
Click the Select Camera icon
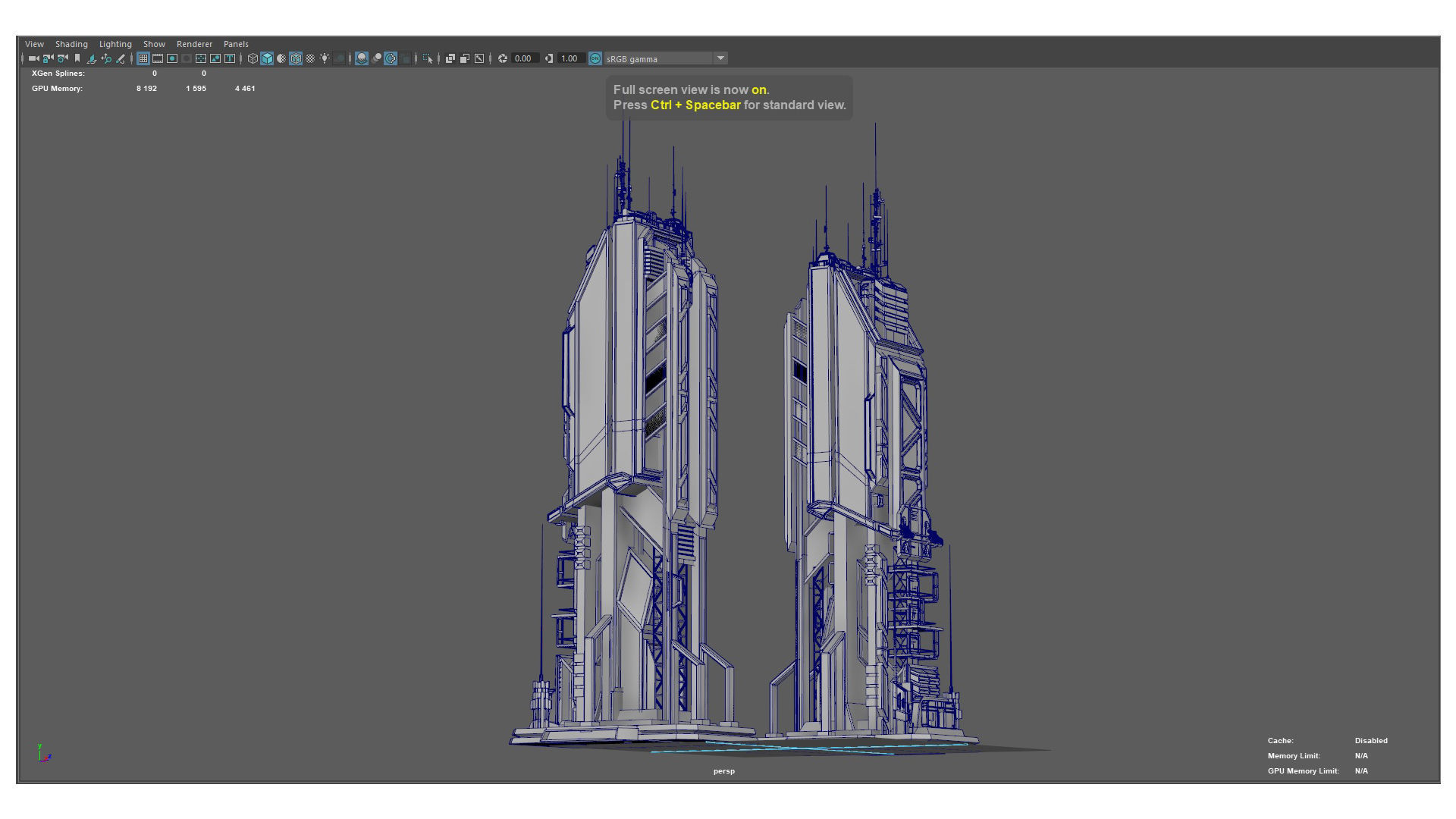(x=33, y=58)
